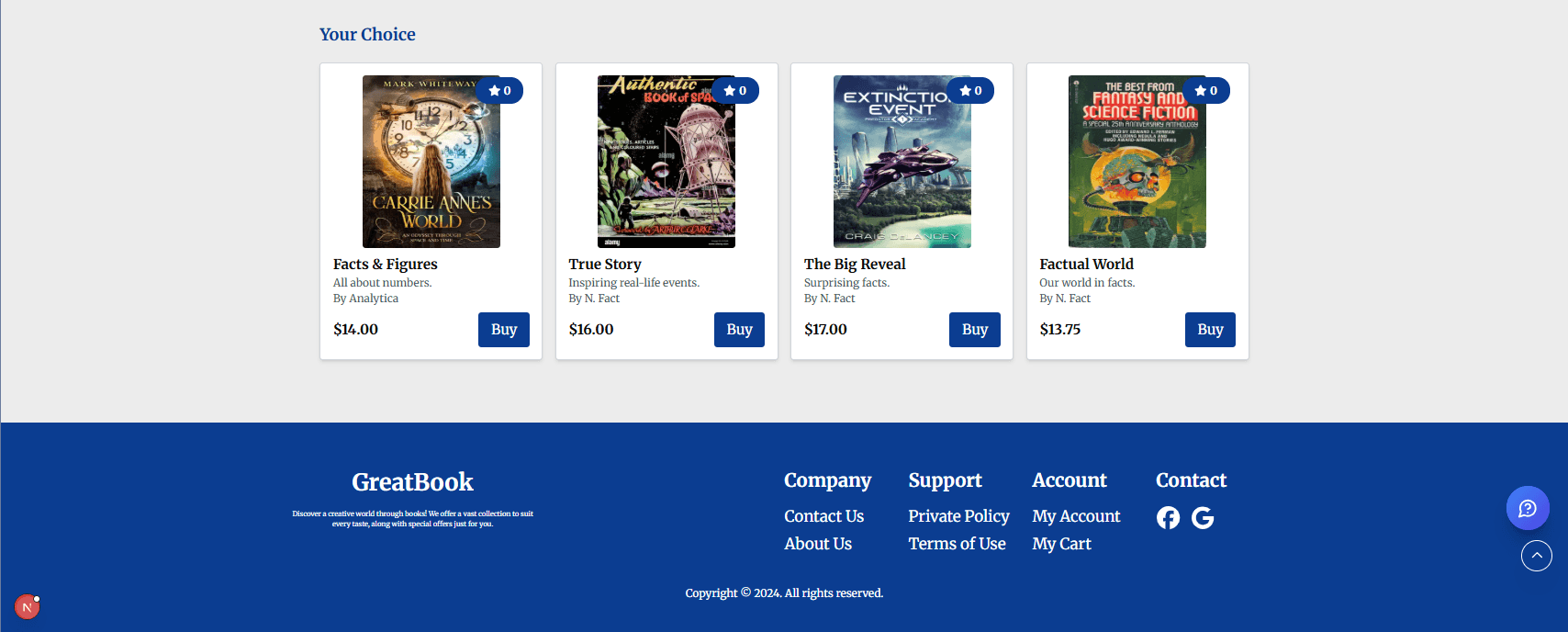The image size is (1568, 632).
Task: Click star rating badge on Facts & Figures
Action: point(499,91)
